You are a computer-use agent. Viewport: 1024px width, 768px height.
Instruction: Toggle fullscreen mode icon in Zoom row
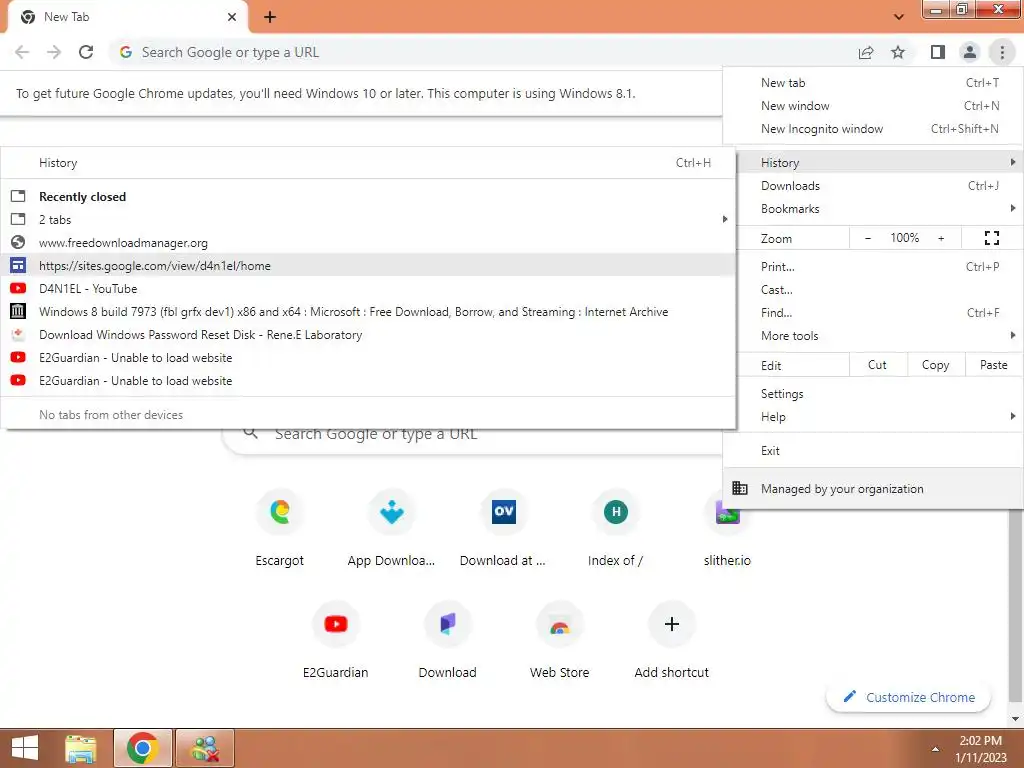(991, 238)
